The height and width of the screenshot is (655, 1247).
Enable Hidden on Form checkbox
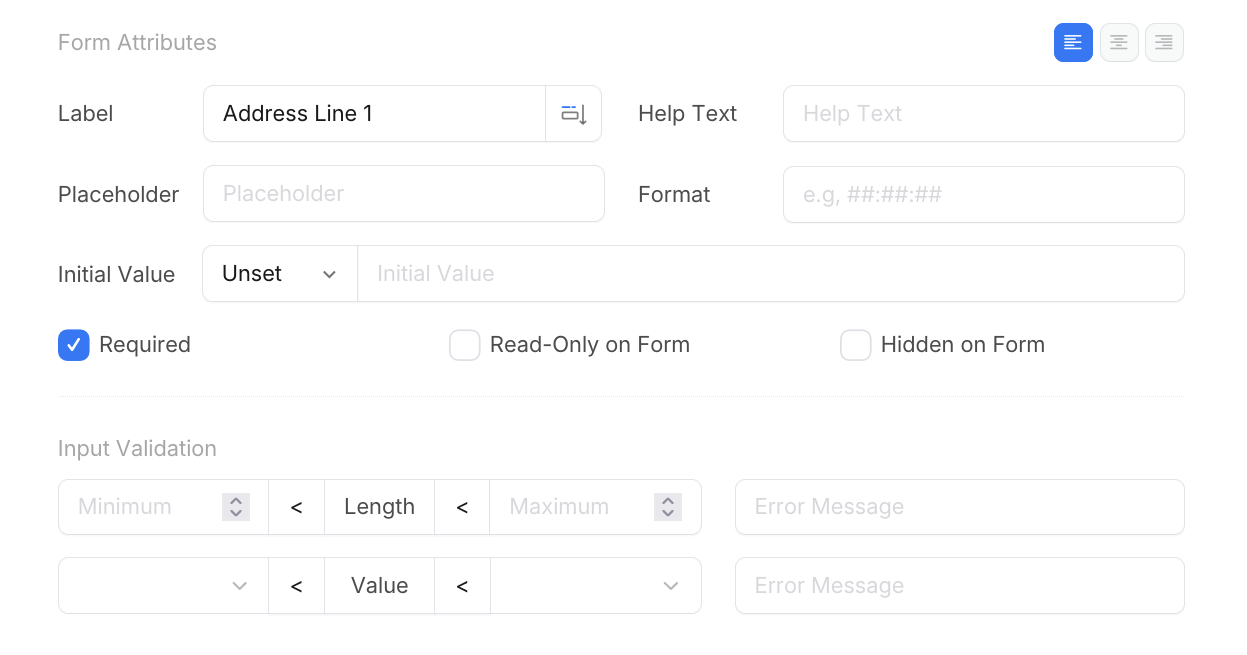tap(856, 345)
